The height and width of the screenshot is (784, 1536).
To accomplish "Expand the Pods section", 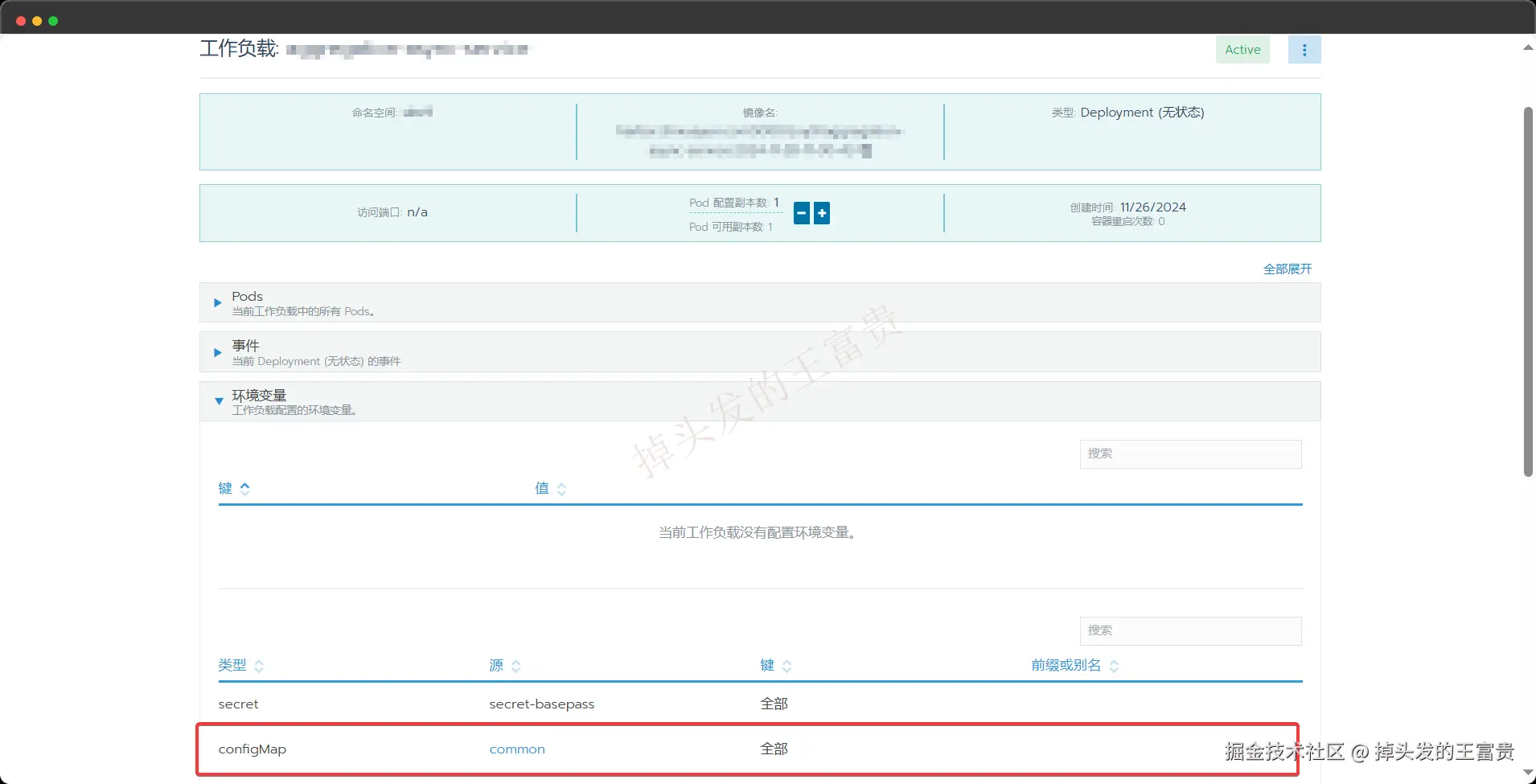I will coord(218,303).
